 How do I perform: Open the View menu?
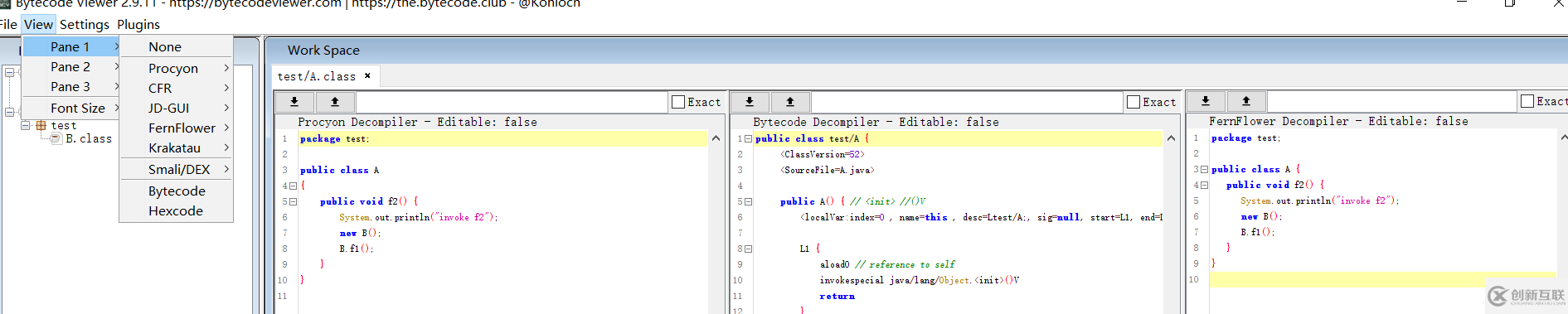click(x=38, y=24)
